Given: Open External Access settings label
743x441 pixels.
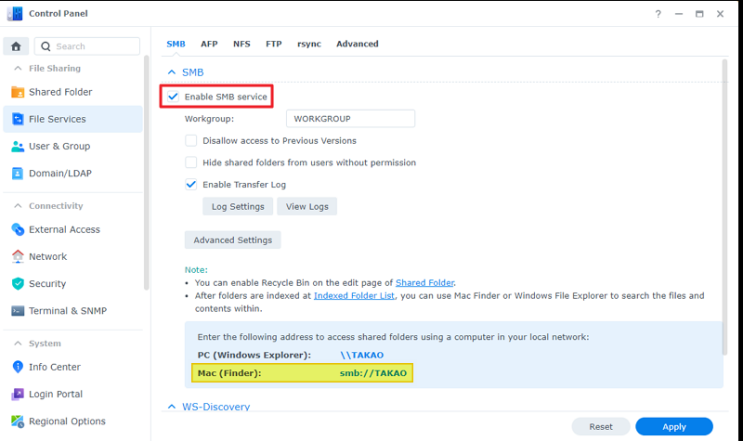Looking at the screenshot, I should tap(64, 229).
